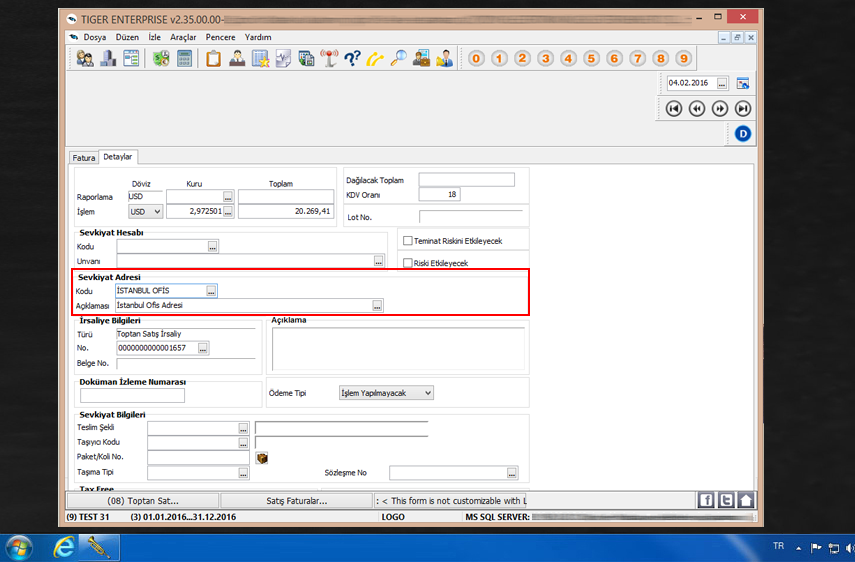
Task: Go to the previous record
Action: (697, 108)
